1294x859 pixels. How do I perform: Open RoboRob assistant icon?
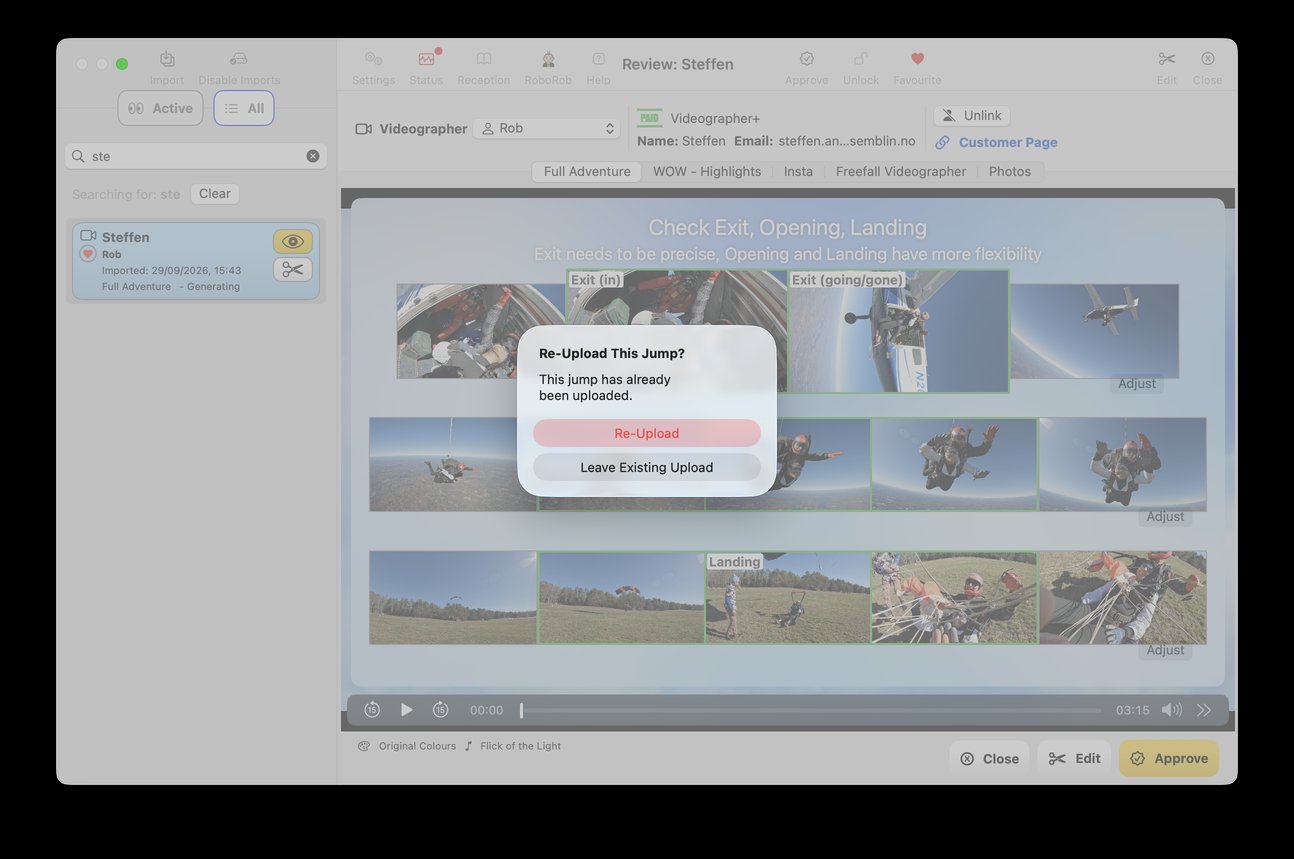pyautogui.click(x=548, y=59)
